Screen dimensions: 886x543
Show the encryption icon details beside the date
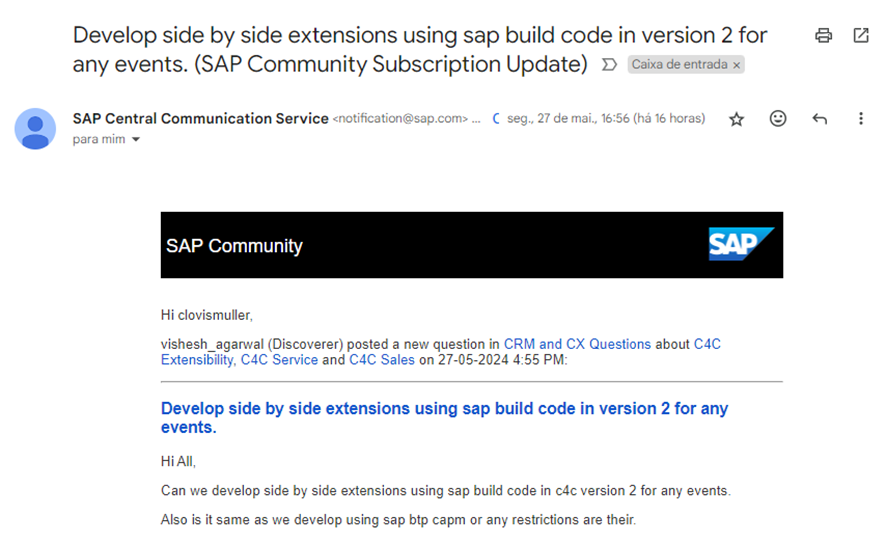496,119
